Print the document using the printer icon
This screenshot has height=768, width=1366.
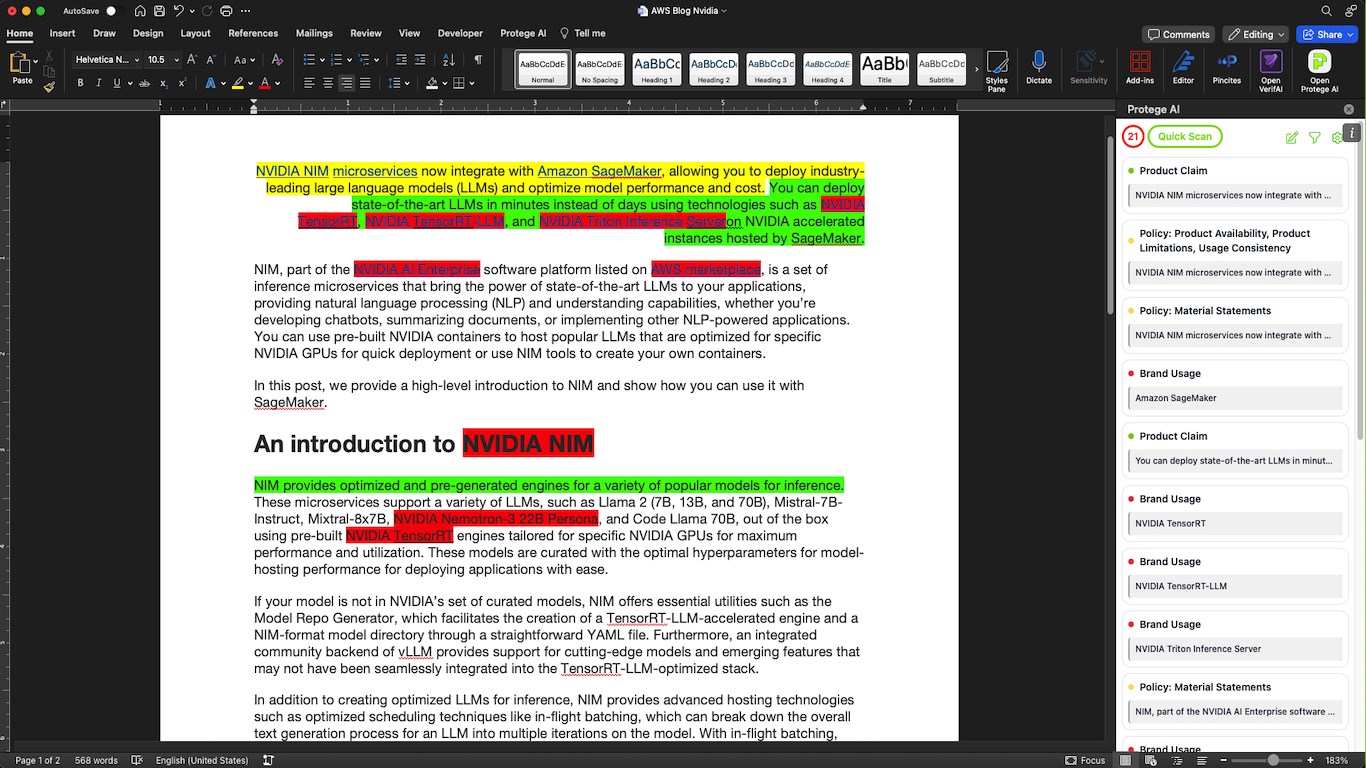(x=227, y=11)
